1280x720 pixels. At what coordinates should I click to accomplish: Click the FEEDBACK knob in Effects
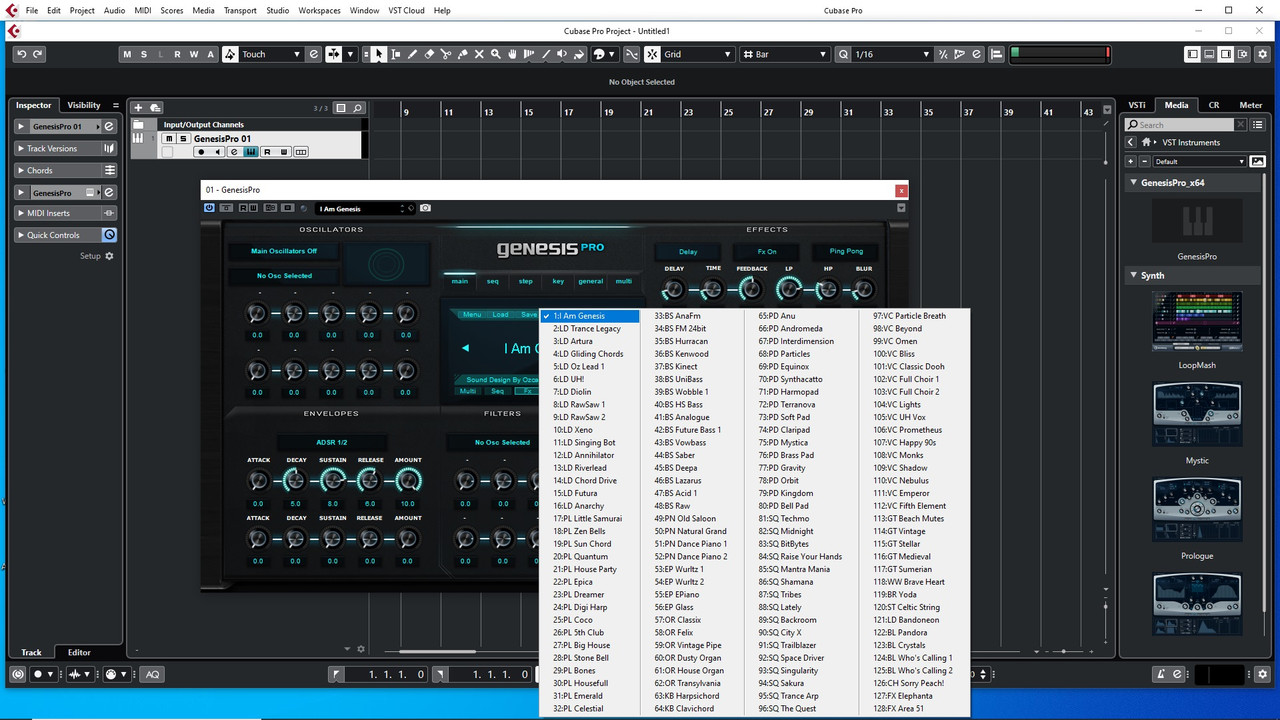click(751, 289)
